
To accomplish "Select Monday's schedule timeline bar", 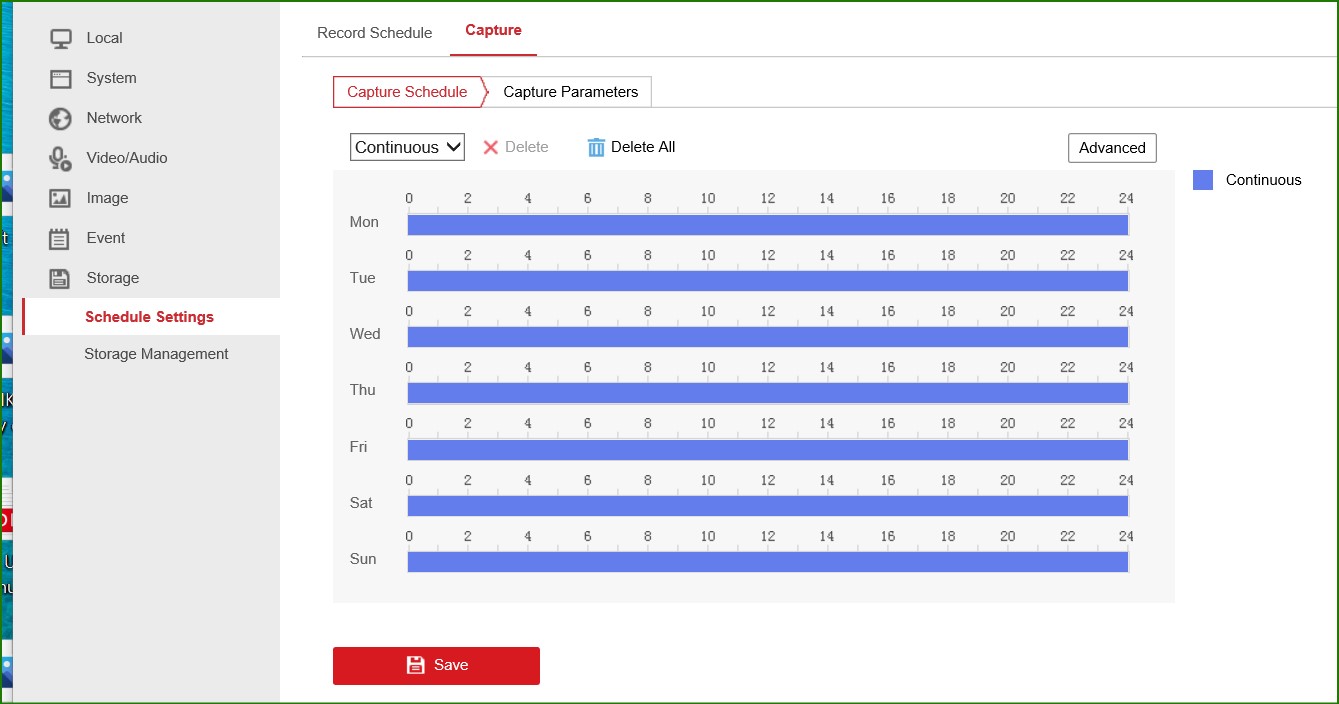I will click(767, 225).
